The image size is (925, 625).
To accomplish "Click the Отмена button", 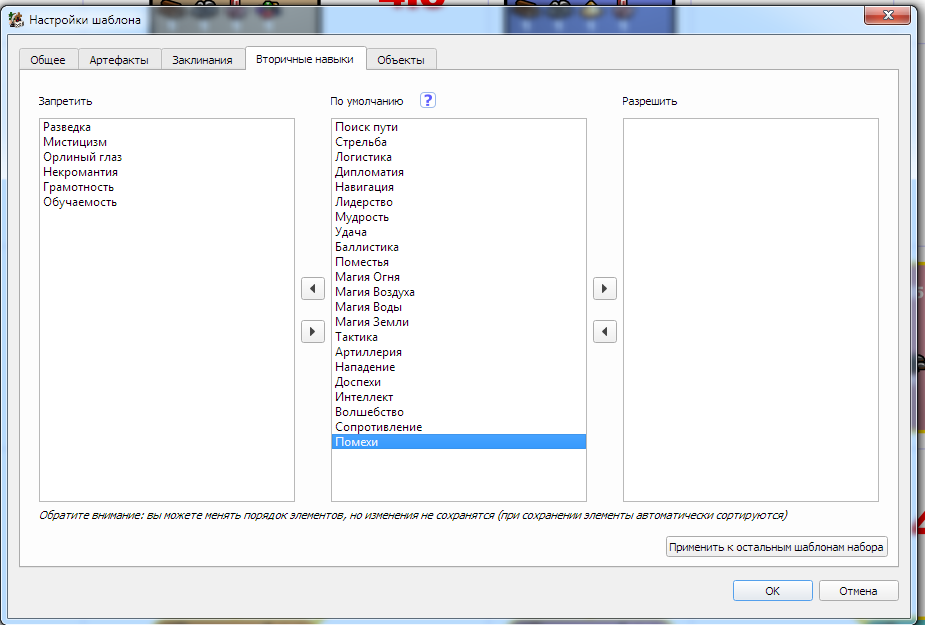I will (x=858, y=591).
